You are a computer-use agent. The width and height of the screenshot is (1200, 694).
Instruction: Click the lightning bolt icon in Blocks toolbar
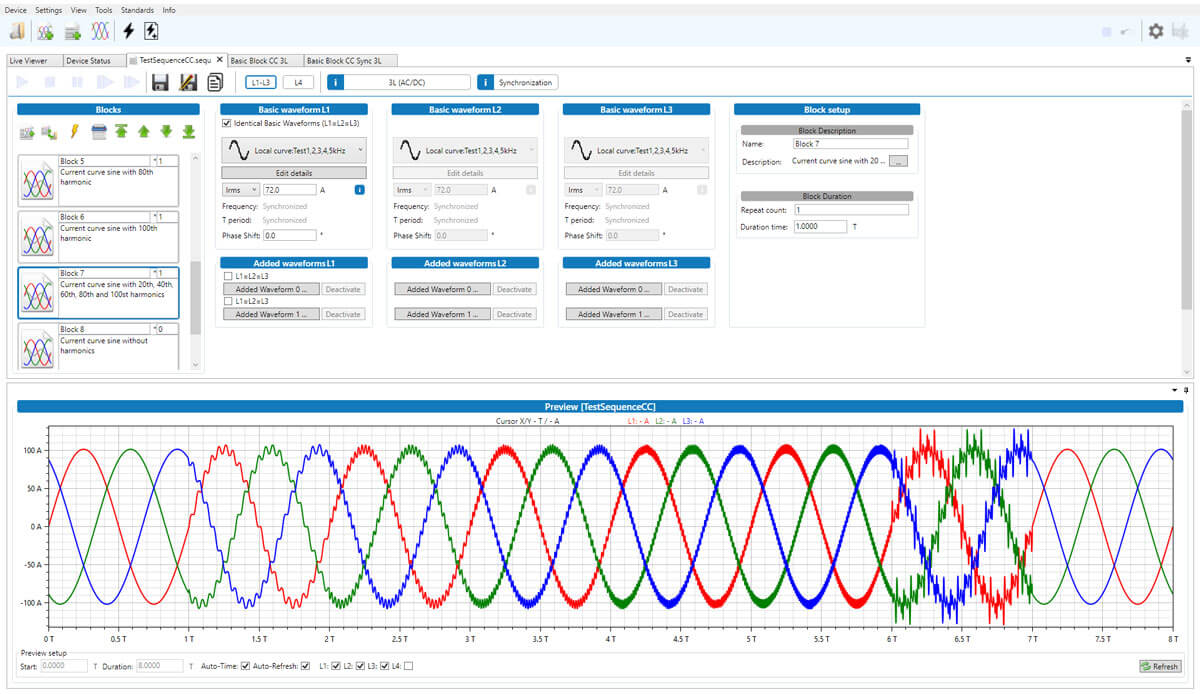tap(74, 131)
